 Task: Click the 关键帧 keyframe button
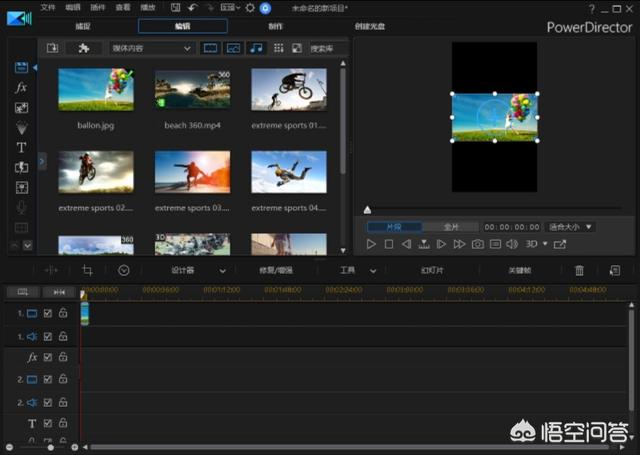click(521, 270)
